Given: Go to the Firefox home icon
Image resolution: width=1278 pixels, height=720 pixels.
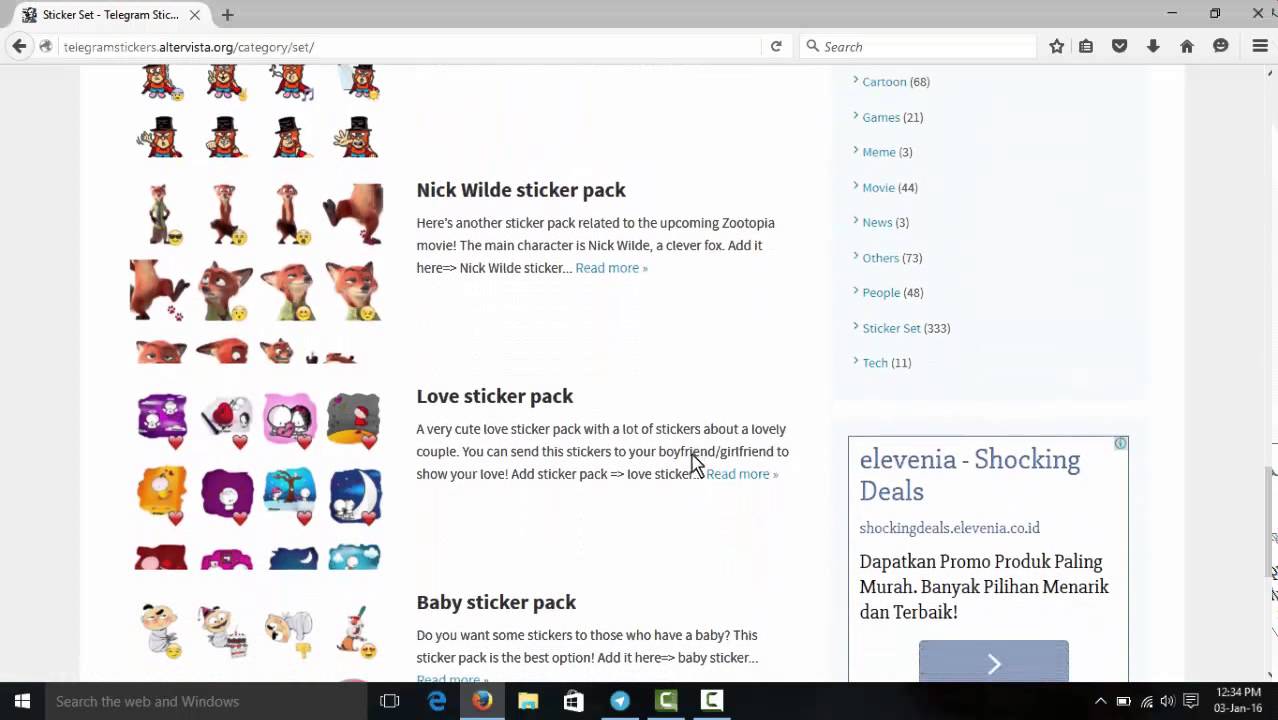Looking at the screenshot, I should click(1187, 46).
